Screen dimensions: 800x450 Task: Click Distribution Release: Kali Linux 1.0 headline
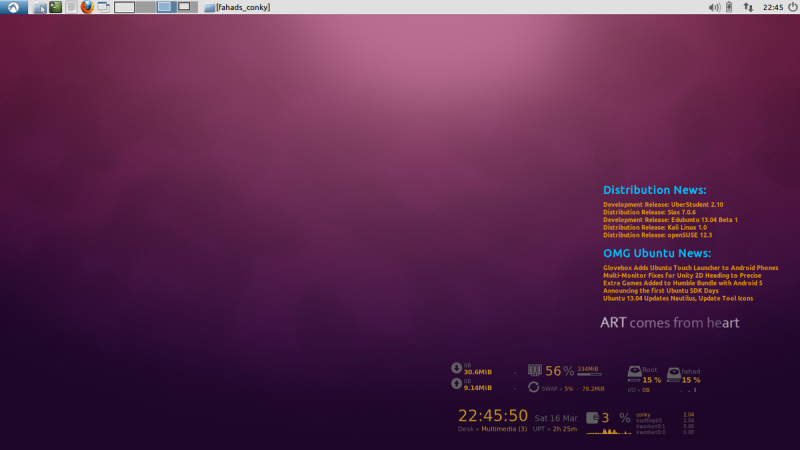click(655, 228)
